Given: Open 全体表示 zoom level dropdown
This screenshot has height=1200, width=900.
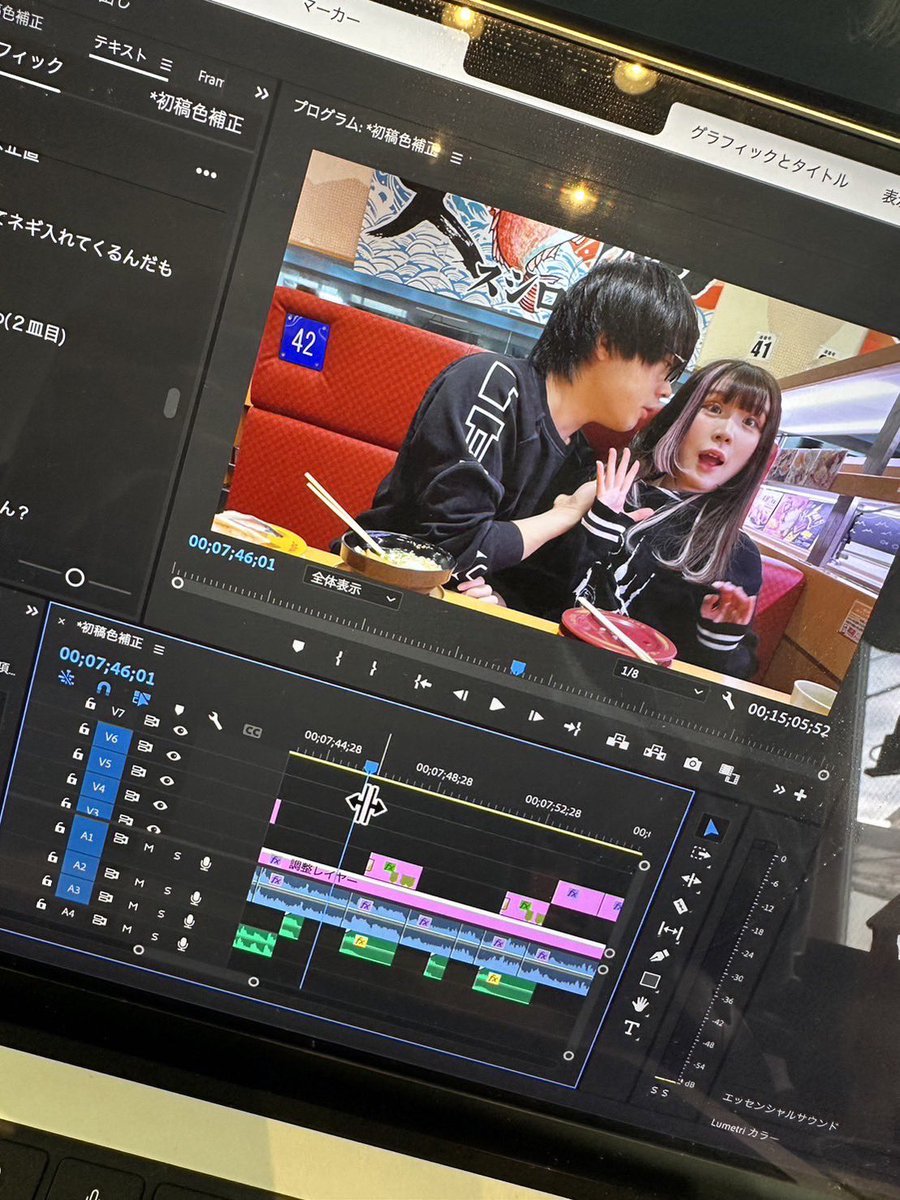Looking at the screenshot, I should click(350, 588).
